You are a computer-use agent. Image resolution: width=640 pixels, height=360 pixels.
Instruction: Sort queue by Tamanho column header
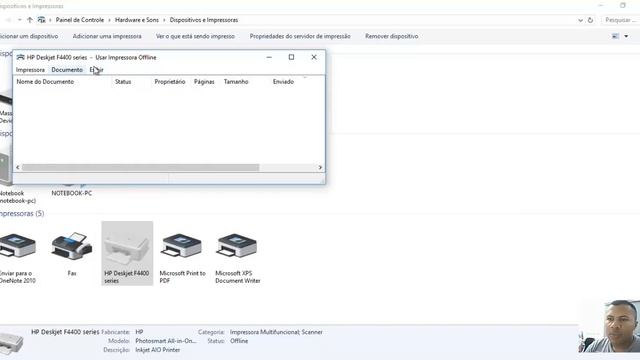click(x=236, y=82)
